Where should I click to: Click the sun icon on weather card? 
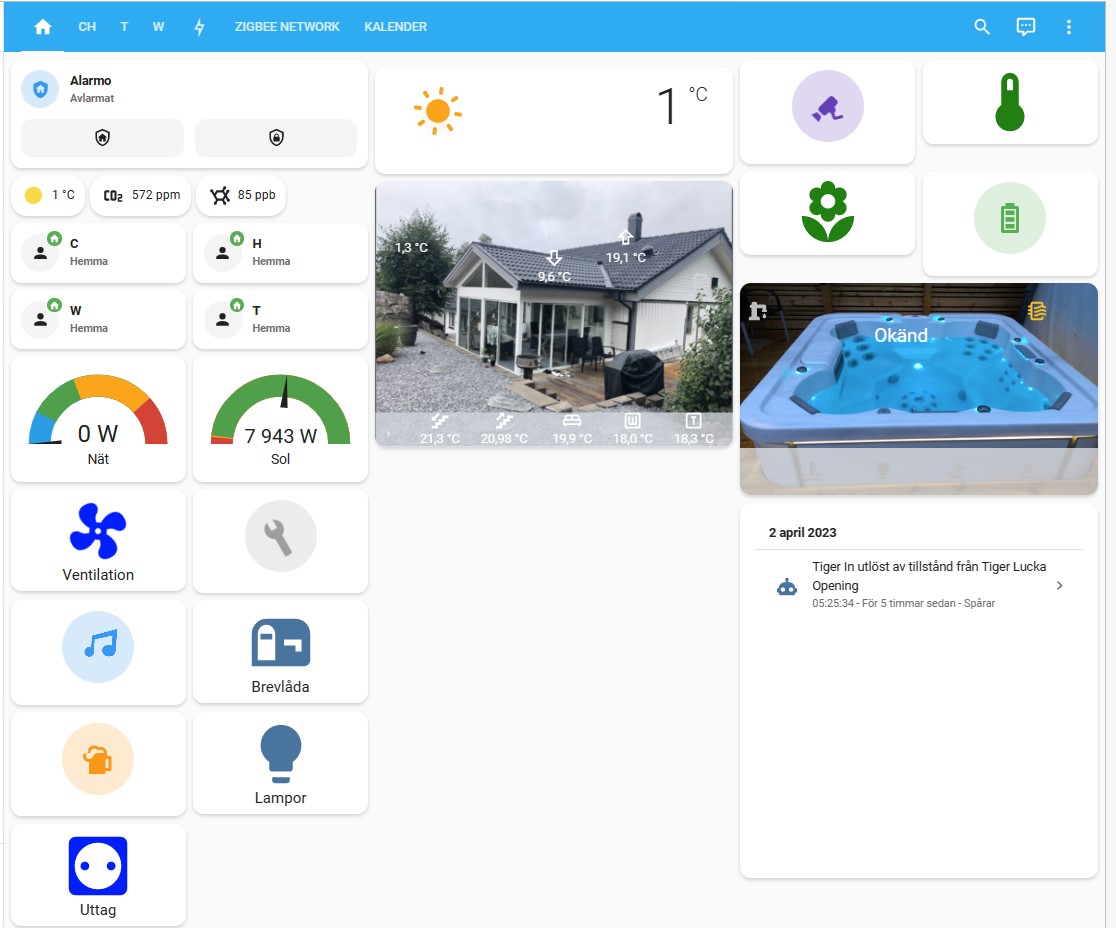click(x=438, y=111)
